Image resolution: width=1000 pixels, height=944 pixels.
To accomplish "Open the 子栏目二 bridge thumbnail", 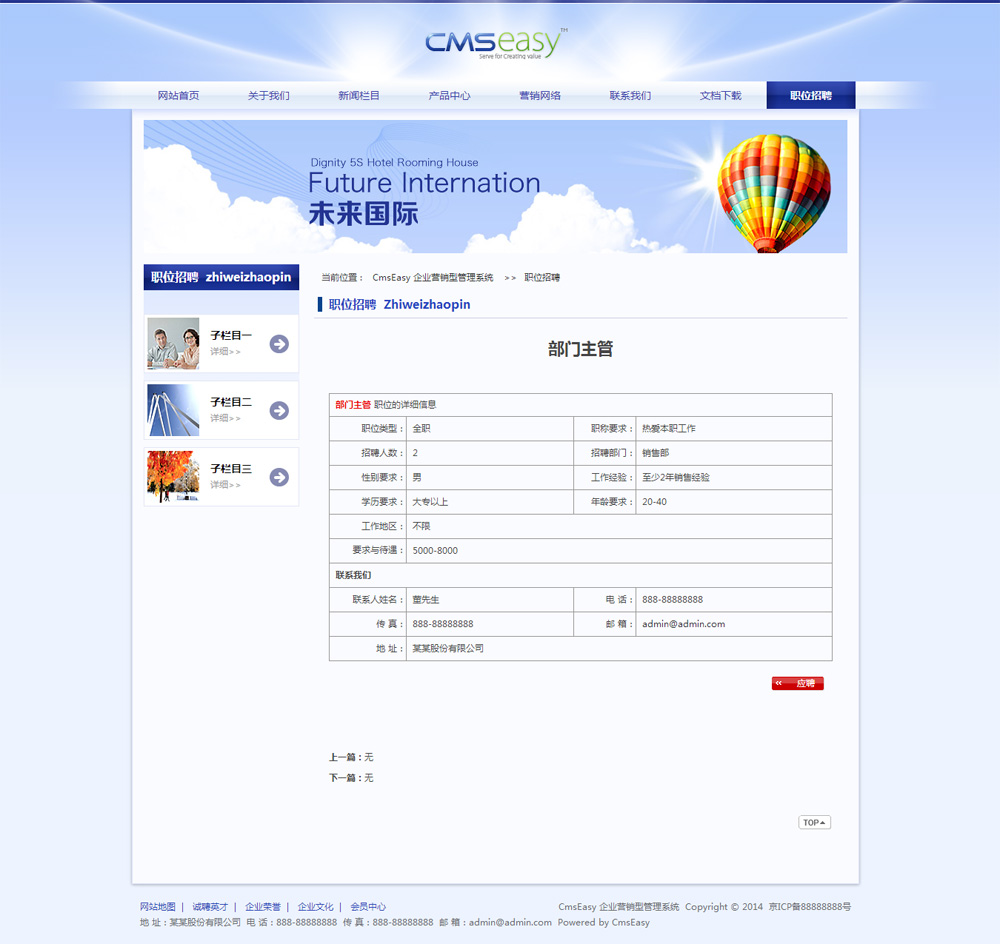I will click(173, 410).
